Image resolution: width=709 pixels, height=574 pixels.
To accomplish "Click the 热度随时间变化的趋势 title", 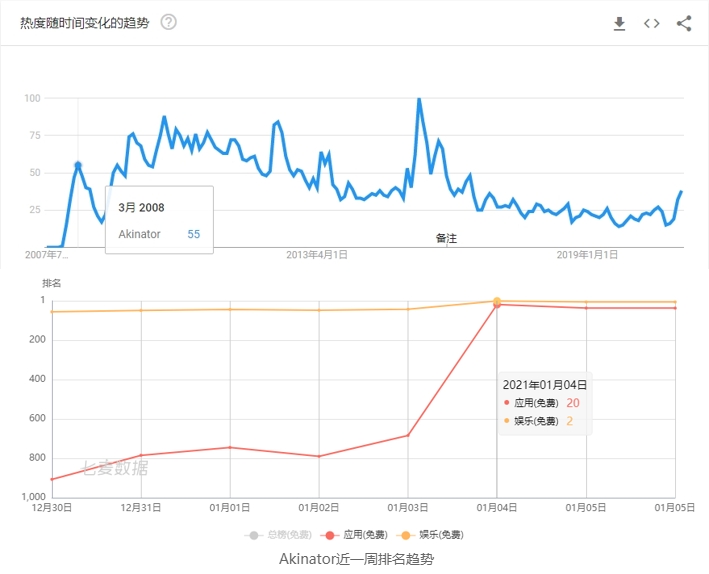I will (x=85, y=23).
